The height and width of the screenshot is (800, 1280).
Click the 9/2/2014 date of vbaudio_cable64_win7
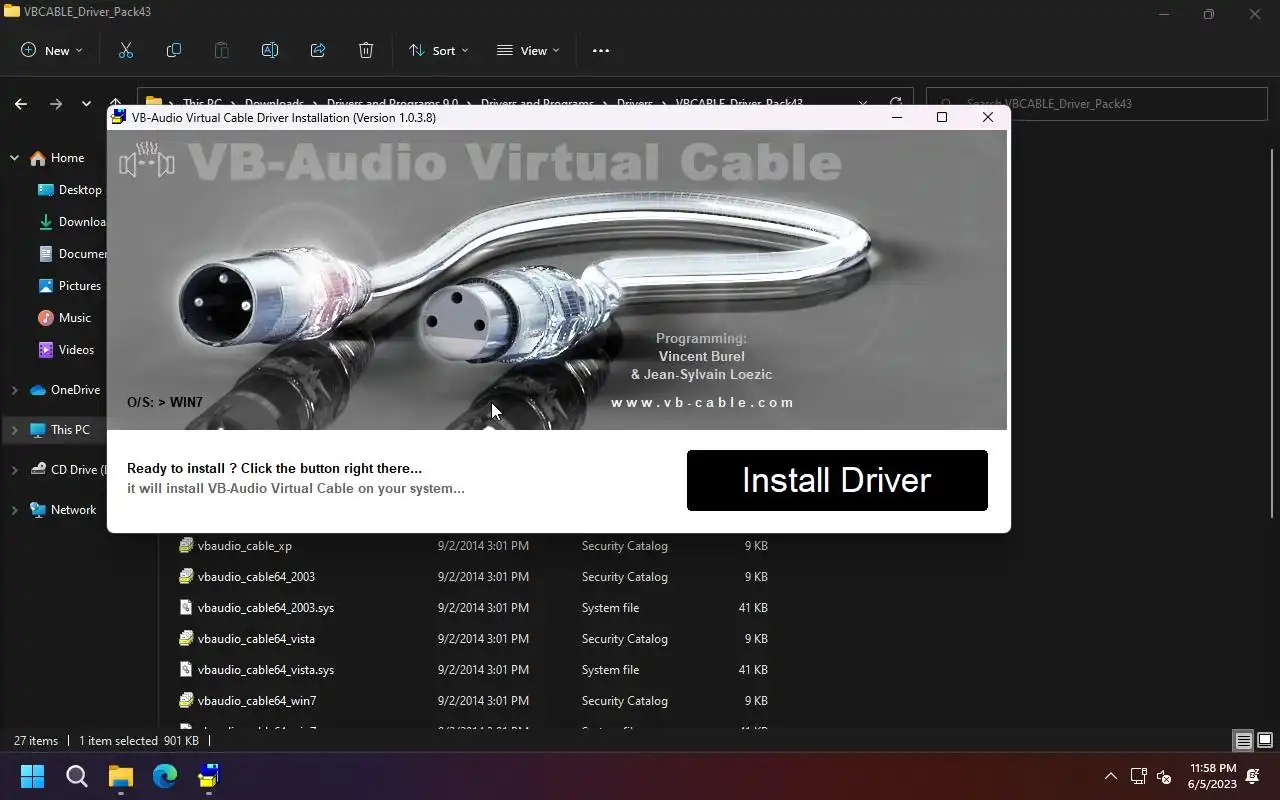pos(483,701)
